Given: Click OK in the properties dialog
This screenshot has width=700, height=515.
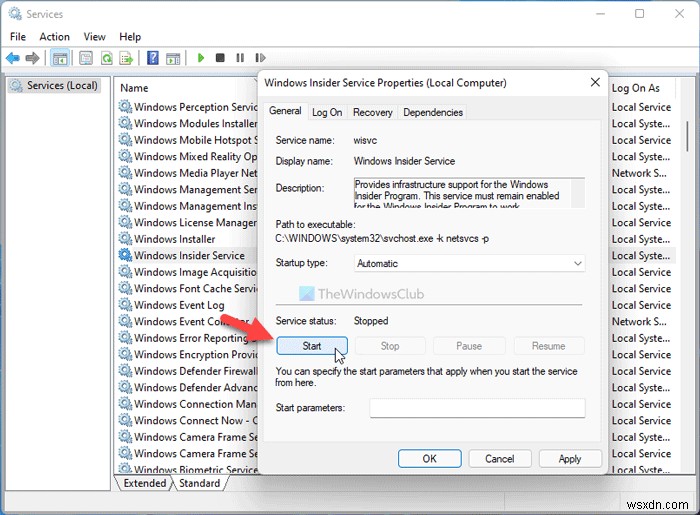Looking at the screenshot, I should pyautogui.click(x=429, y=459).
